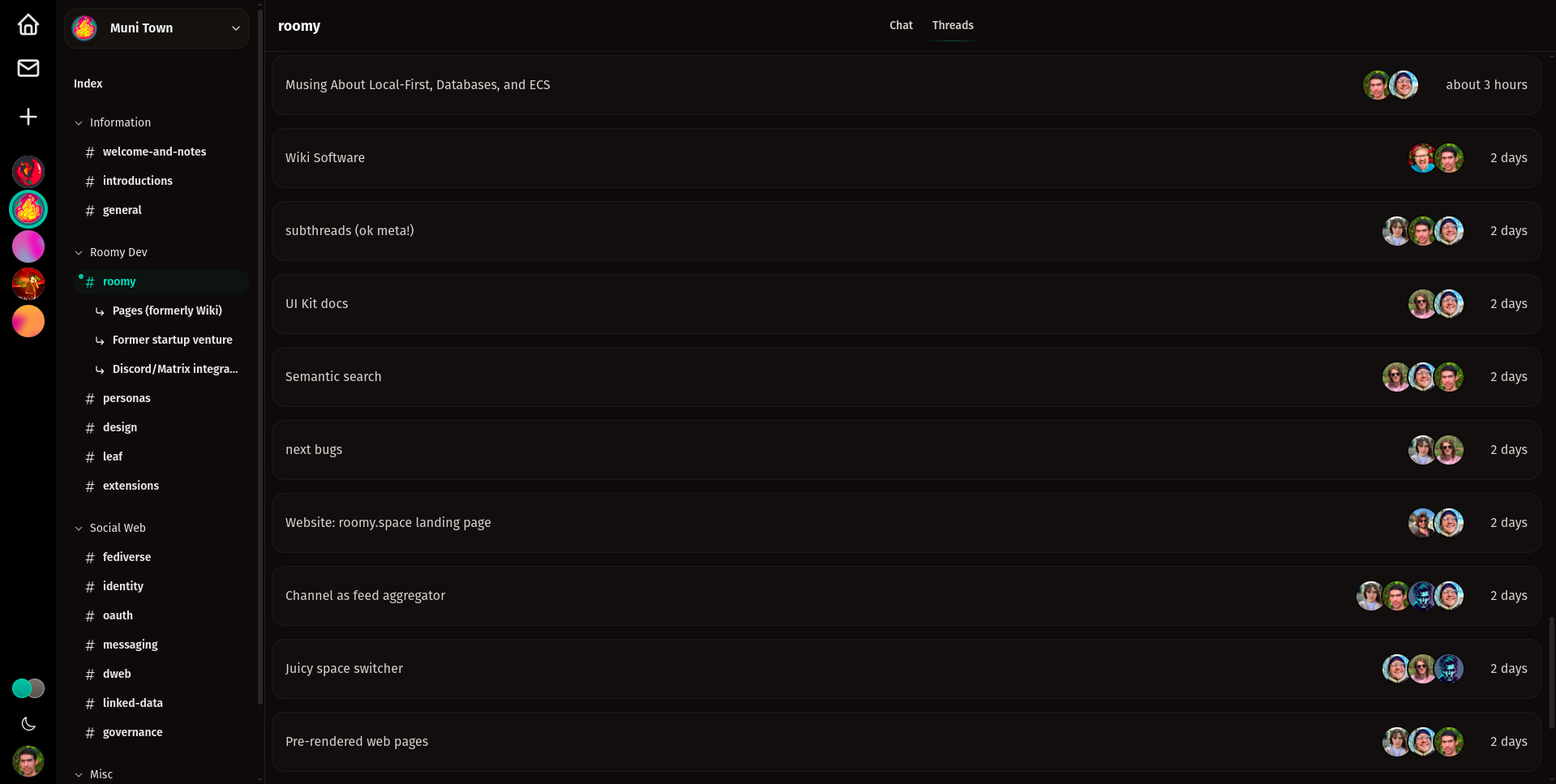This screenshot has height=784, width=1556.
Task: Open the introductions channel
Action: click(x=137, y=181)
